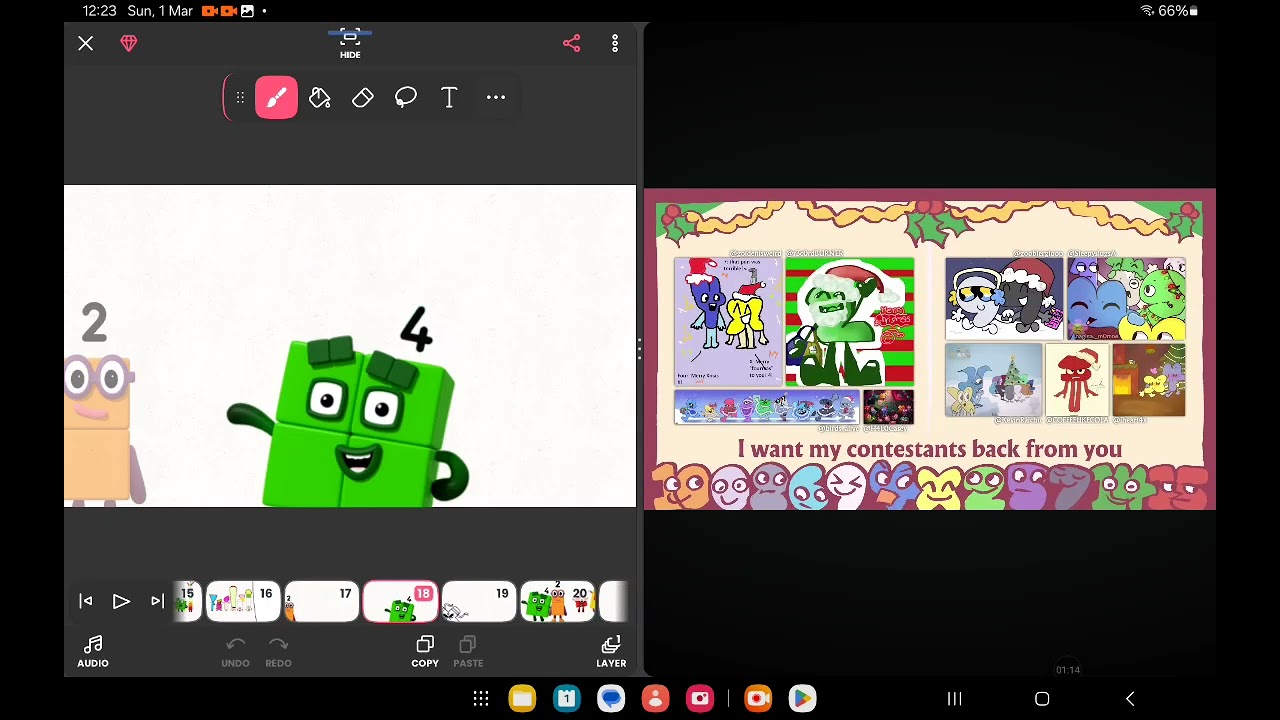Select the Brush tool
The width and height of the screenshot is (1280, 720).
click(276, 98)
